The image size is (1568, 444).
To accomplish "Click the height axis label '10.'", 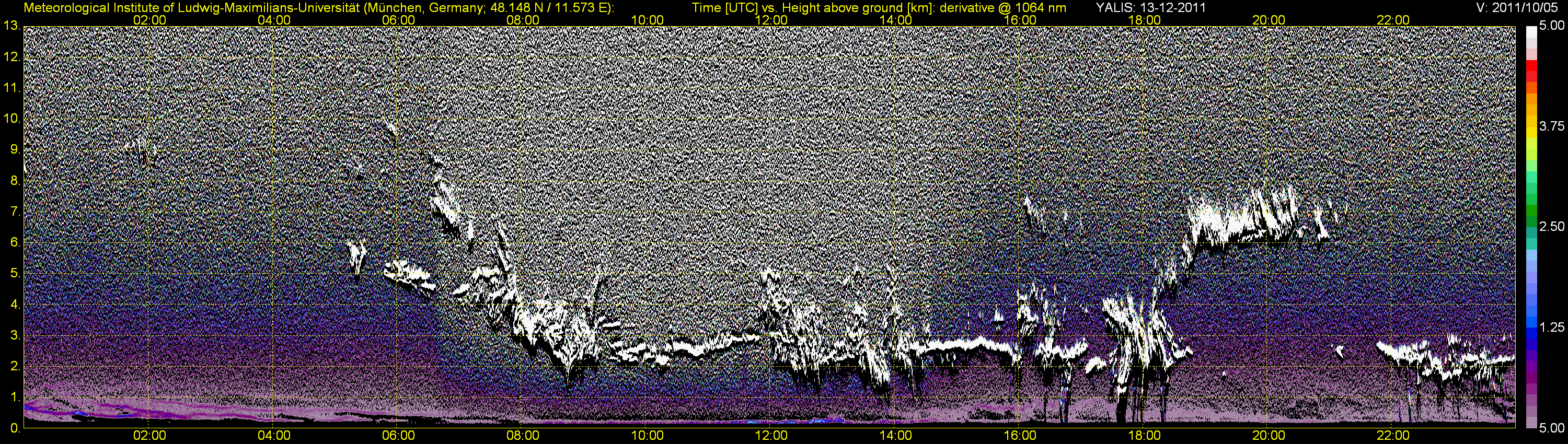I will click(x=12, y=119).
